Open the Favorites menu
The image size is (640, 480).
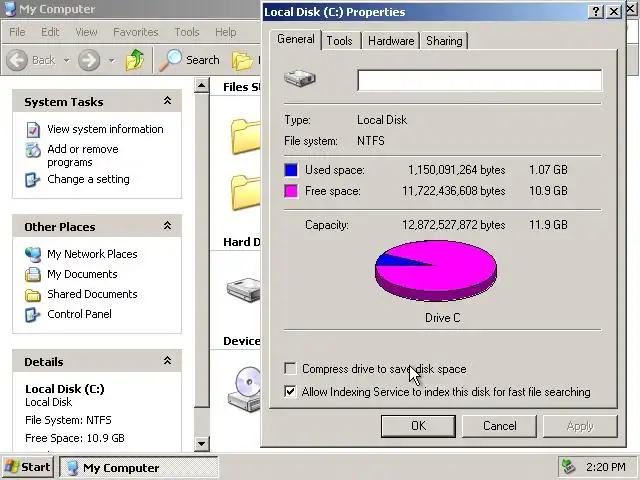136,32
